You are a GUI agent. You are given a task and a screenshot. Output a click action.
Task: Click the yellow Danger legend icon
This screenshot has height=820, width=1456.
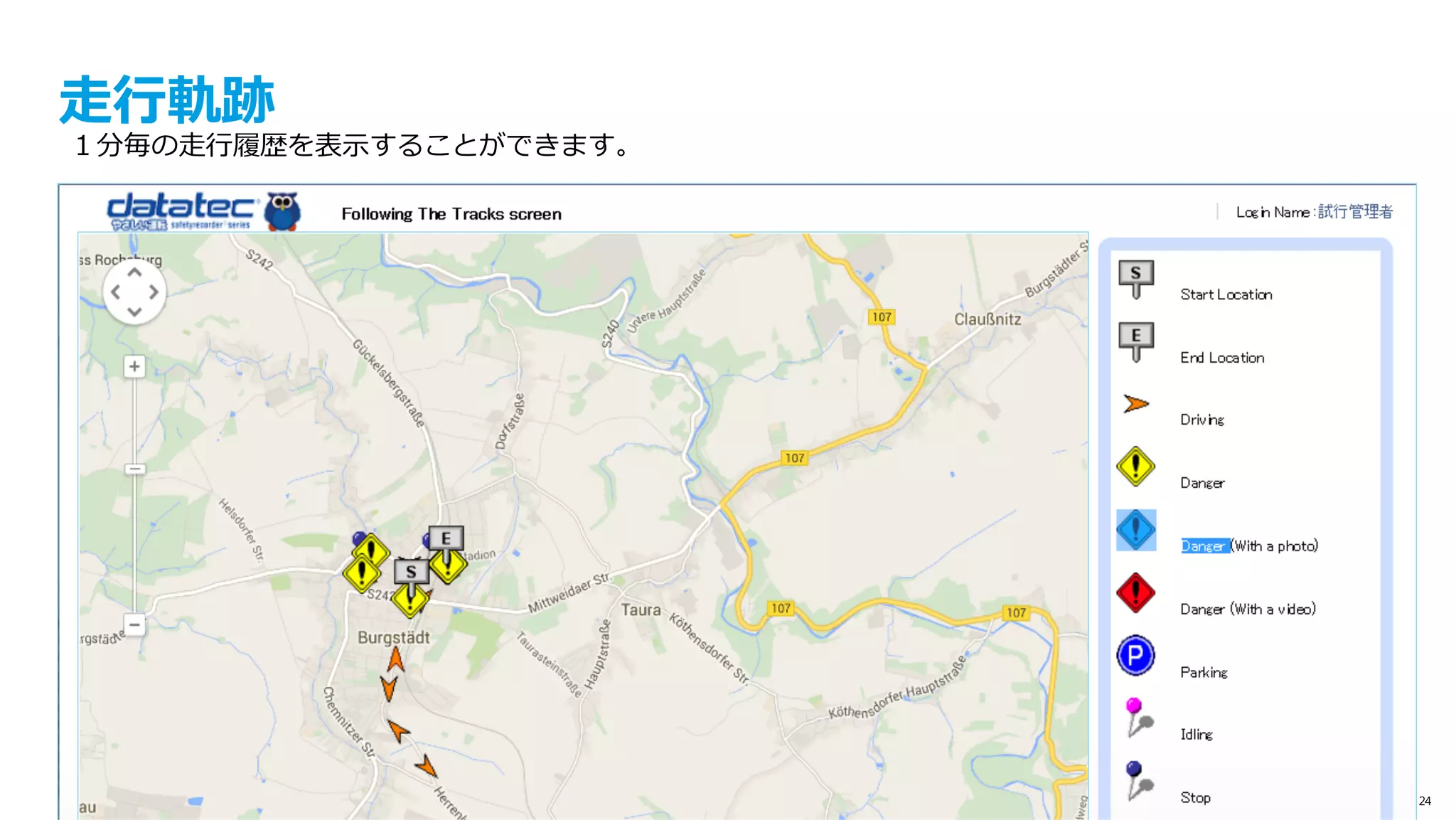[1135, 467]
